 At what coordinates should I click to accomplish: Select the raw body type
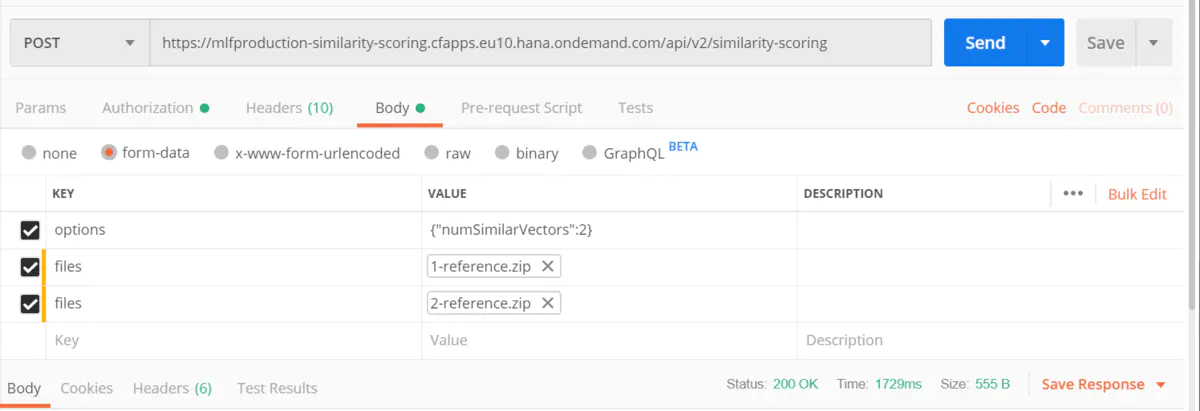431,153
